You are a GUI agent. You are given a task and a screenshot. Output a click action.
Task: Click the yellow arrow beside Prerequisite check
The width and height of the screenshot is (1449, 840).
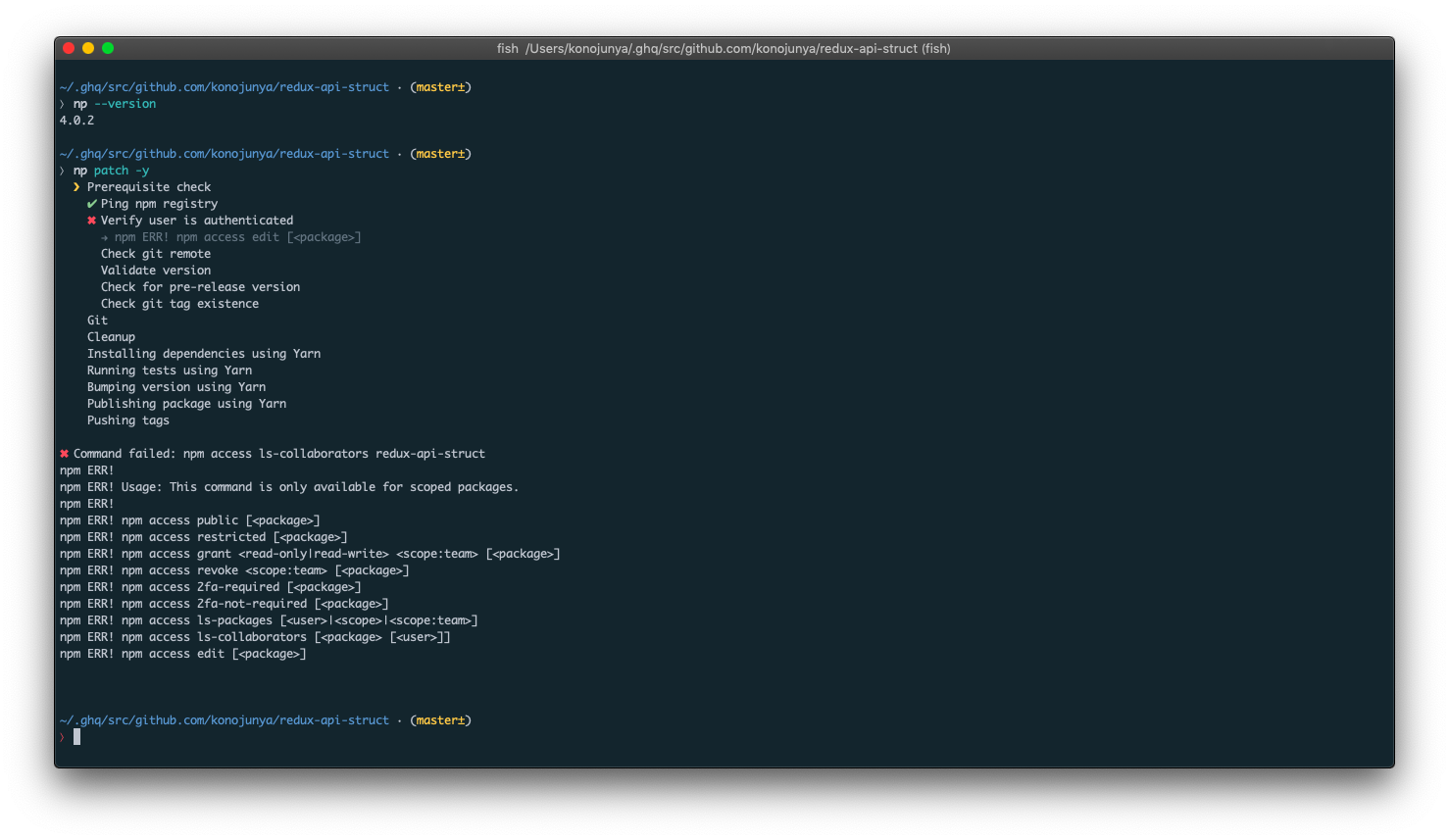click(76, 186)
